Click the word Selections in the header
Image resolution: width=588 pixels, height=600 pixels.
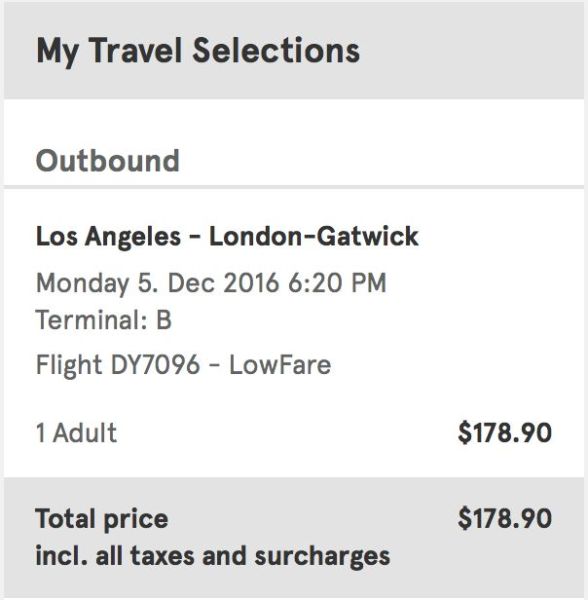tap(276, 50)
